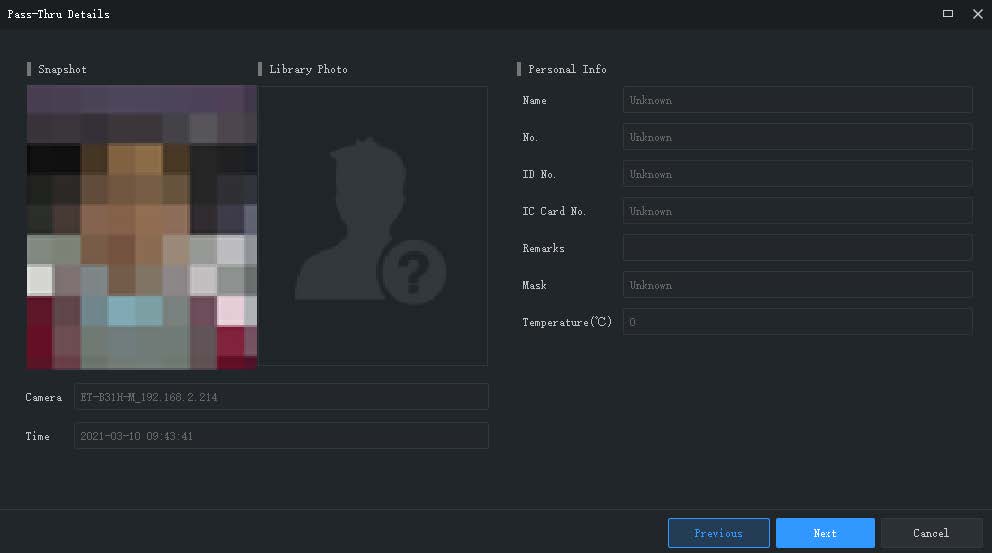Click the Library Photo section heading
Image resolution: width=992 pixels, height=553 pixels.
[x=308, y=69]
